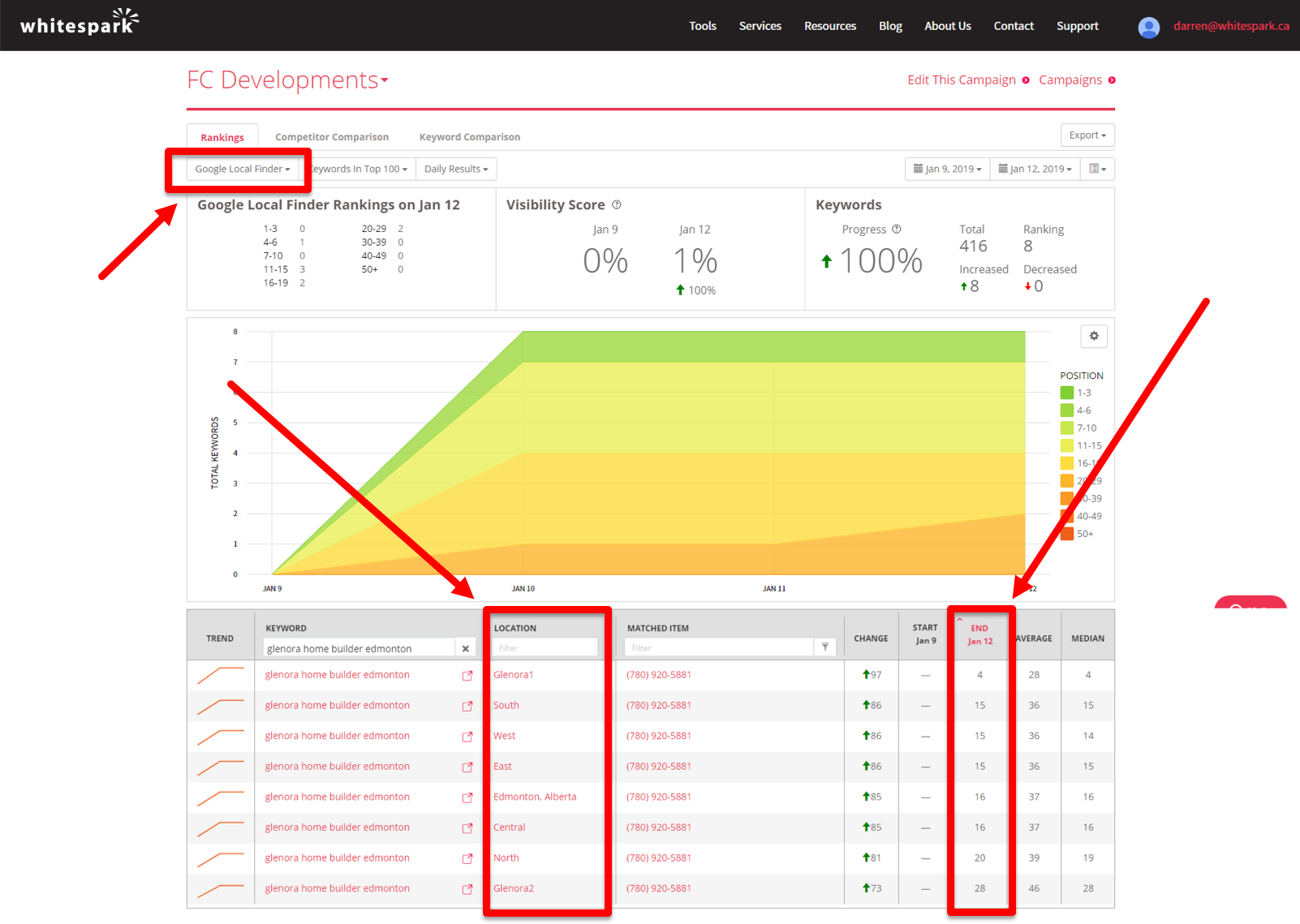Open external link icon for Glenora1 row

click(467, 675)
